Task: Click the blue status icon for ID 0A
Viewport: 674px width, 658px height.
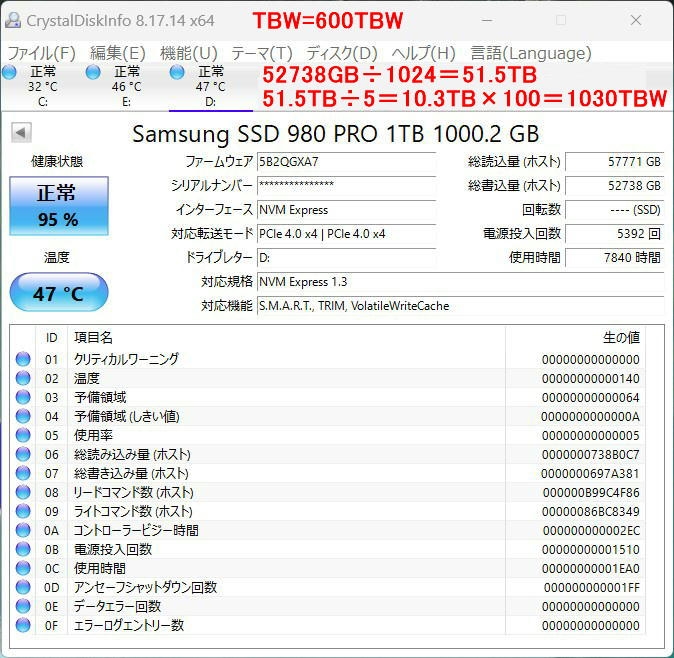Action: (23, 530)
